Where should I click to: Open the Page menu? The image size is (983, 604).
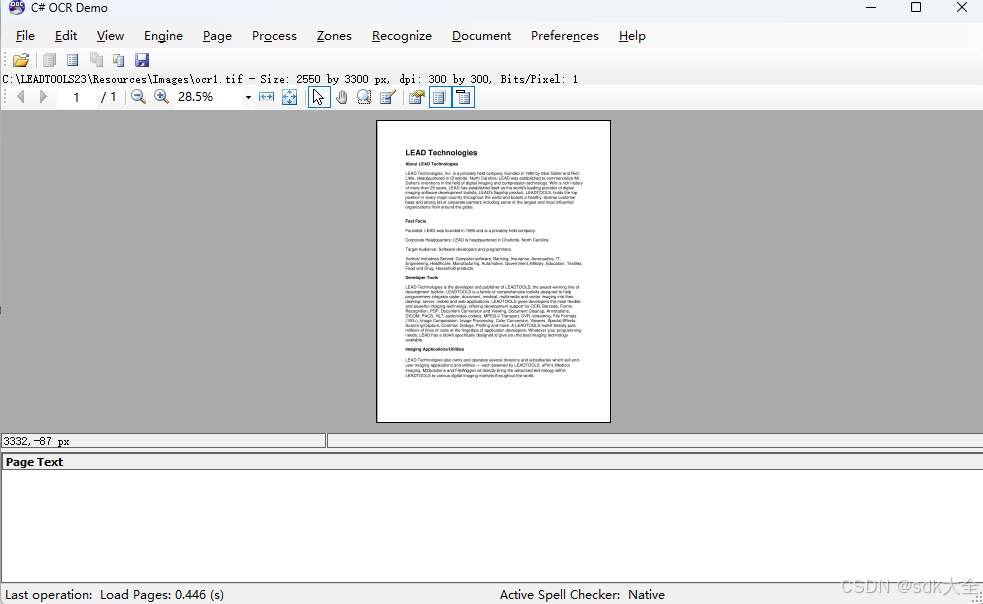tap(218, 36)
